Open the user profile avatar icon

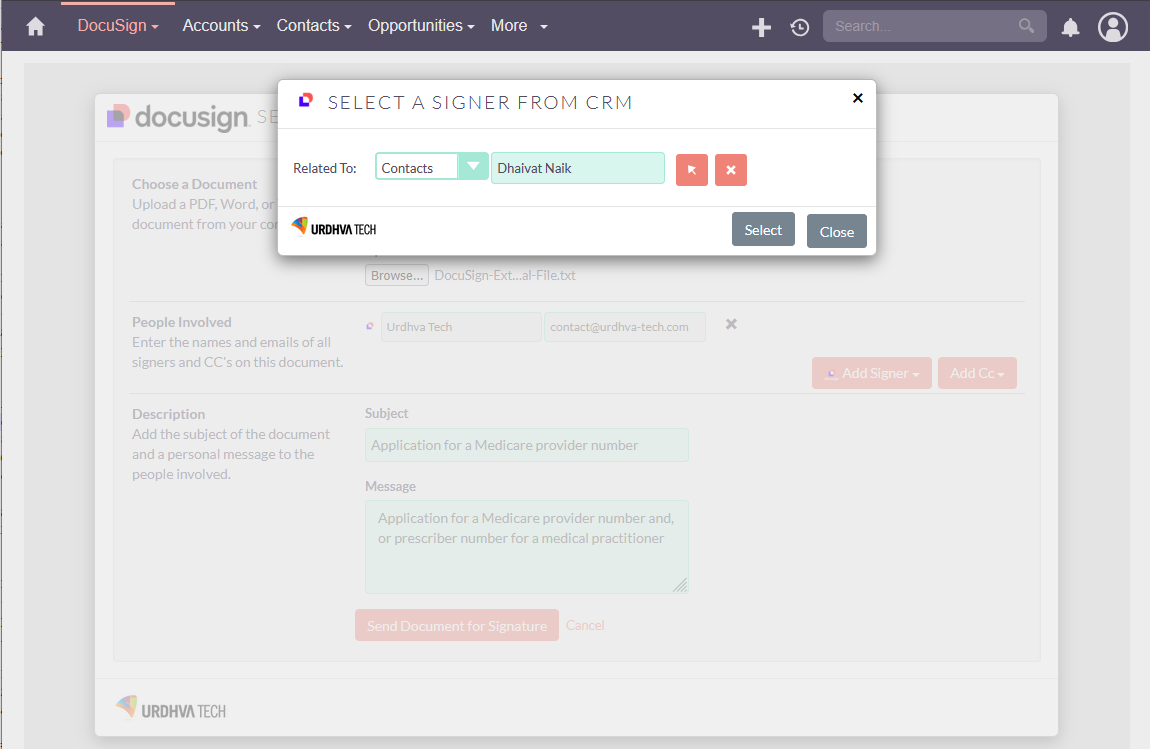[1113, 27]
